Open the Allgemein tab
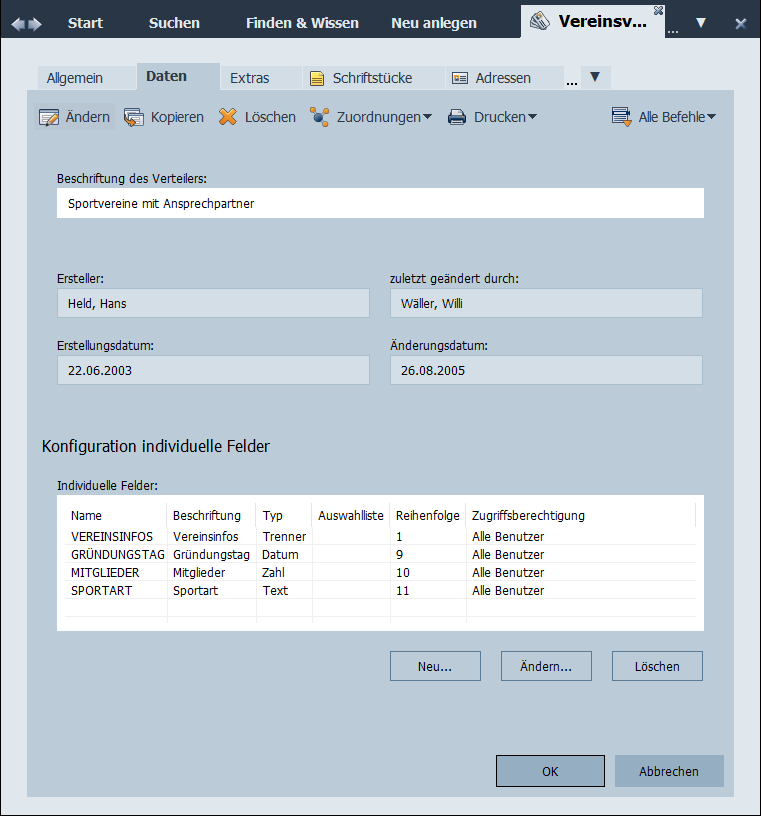This screenshot has width=761, height=816. (x=75, y=77)
